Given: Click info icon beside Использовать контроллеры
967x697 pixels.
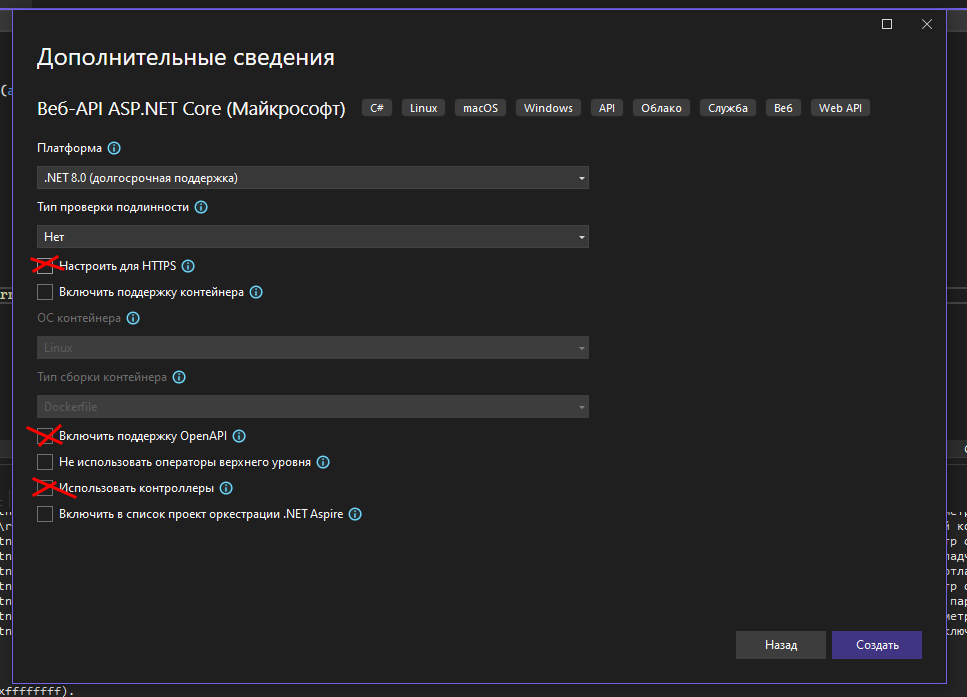Looking at the screenshot, I should pos(226,488).
